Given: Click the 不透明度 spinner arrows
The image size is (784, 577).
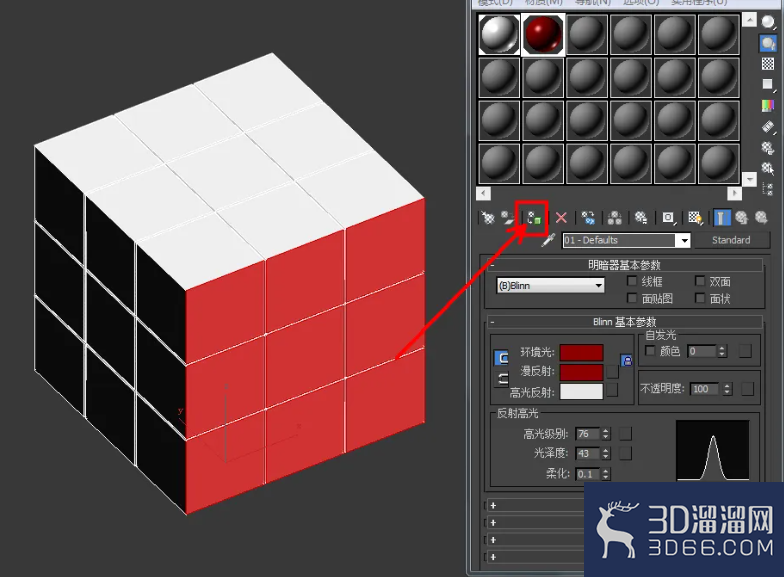Looking at the screenshot, I should tap(728, 389).
